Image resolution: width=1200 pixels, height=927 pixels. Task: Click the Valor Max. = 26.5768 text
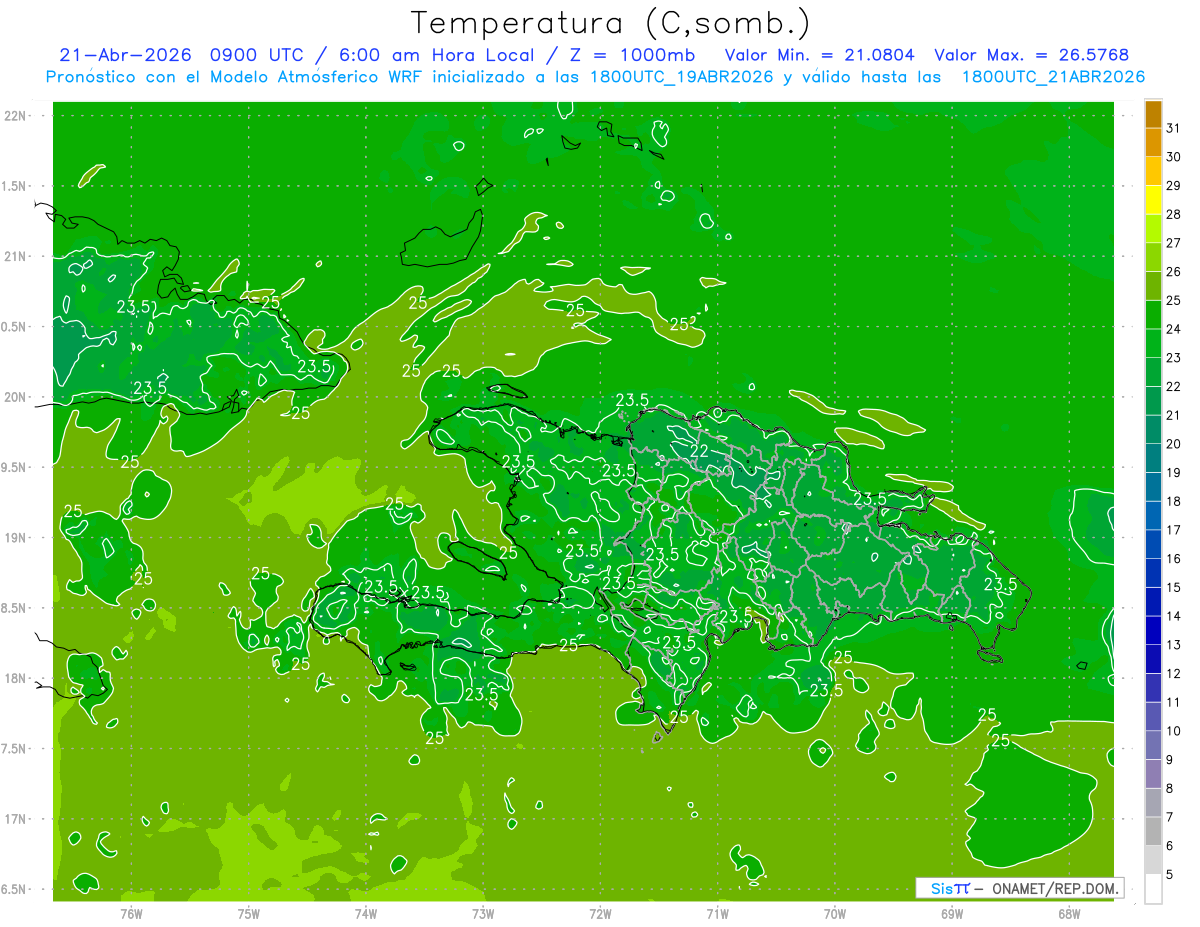click(1031, 55)
